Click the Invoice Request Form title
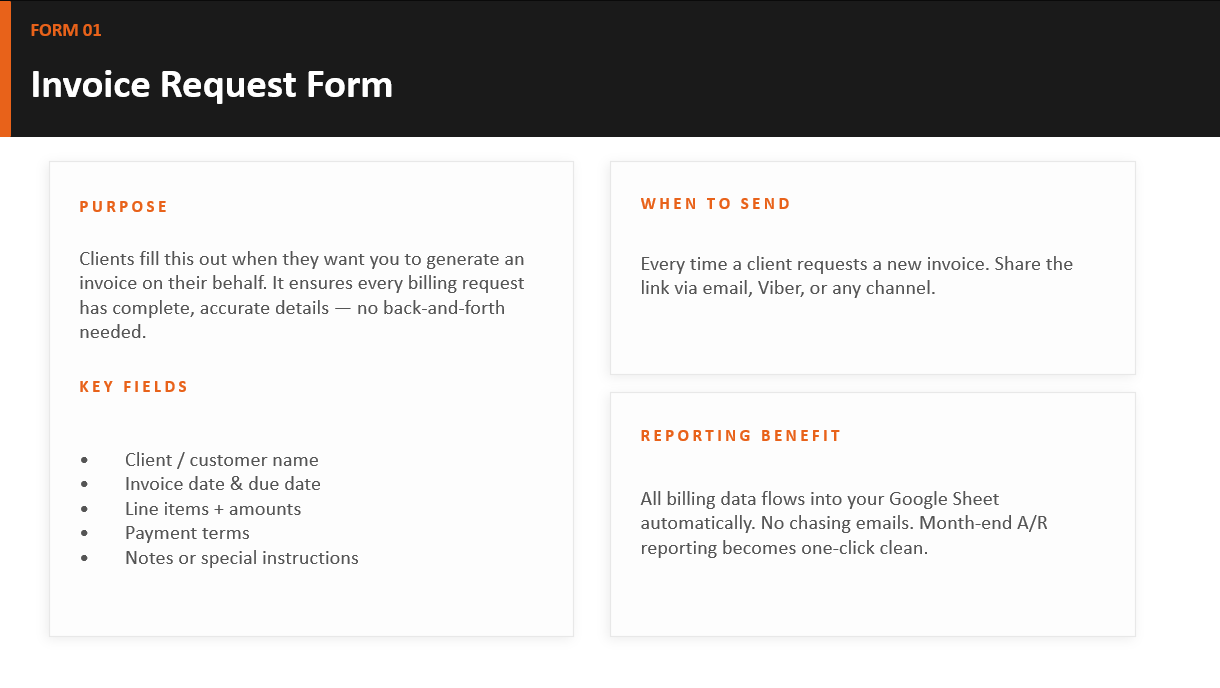This screenshot has height=688, width=1220. click(x=212, y=84)
